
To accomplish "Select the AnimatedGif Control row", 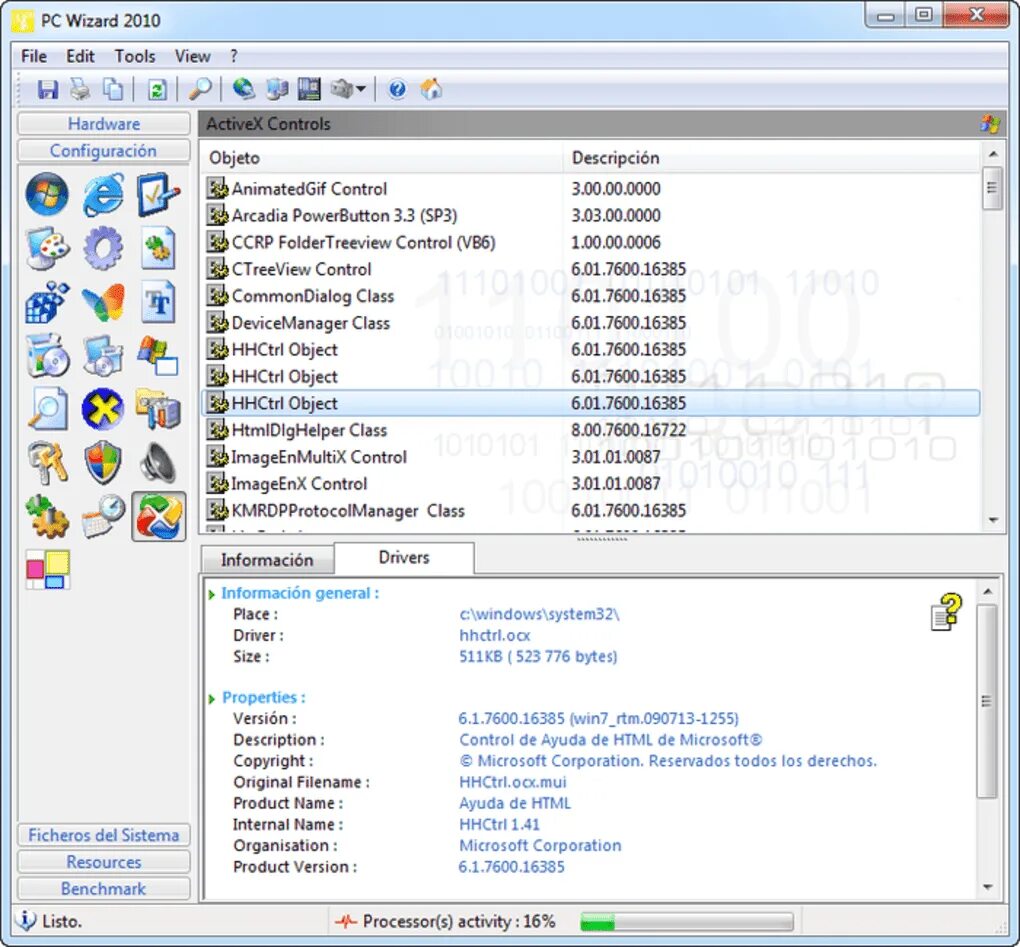I will pos(591,189).
